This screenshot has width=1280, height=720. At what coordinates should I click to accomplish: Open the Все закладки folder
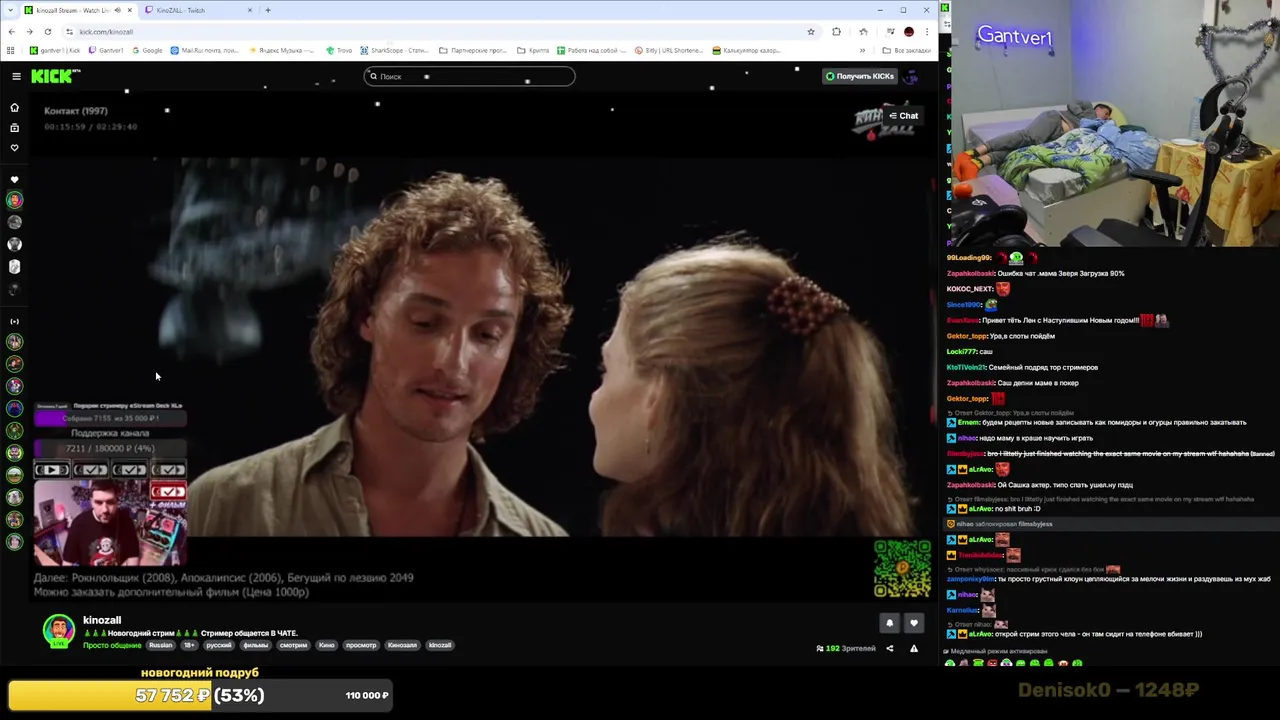906,50
